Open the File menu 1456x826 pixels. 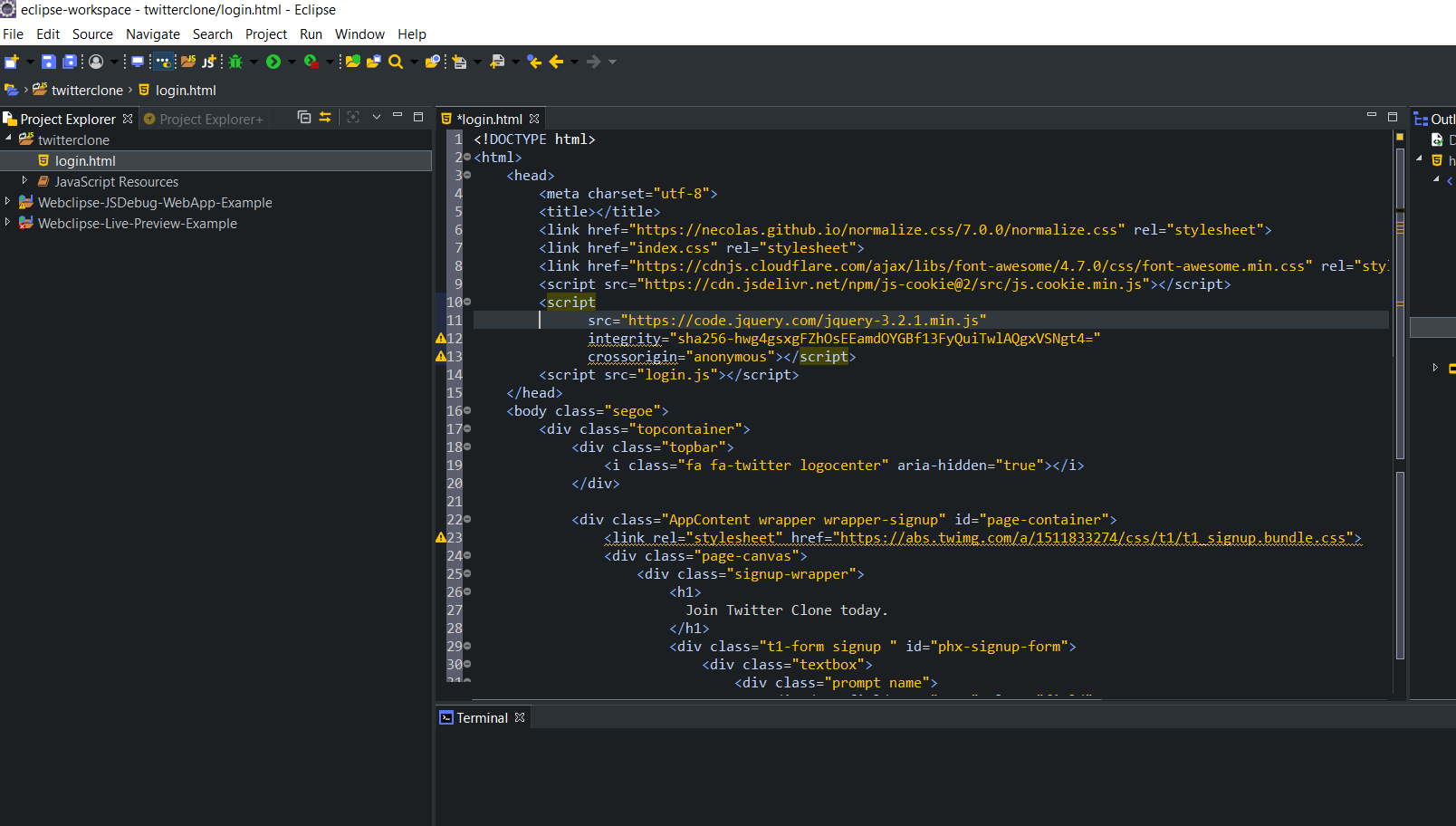14,34
